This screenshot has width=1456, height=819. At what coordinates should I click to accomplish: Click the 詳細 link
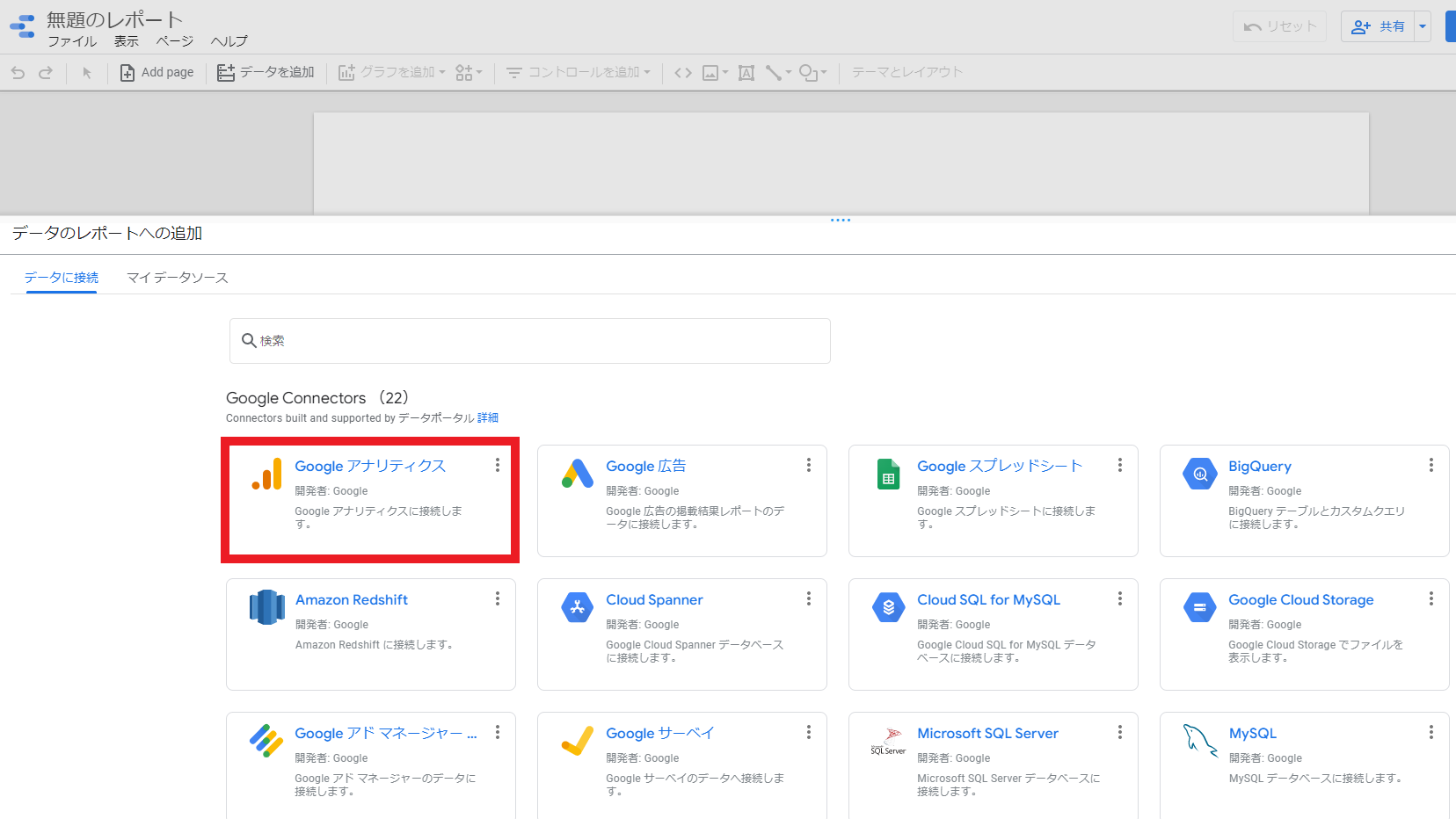pyautogui.click(x=488, y=418)
